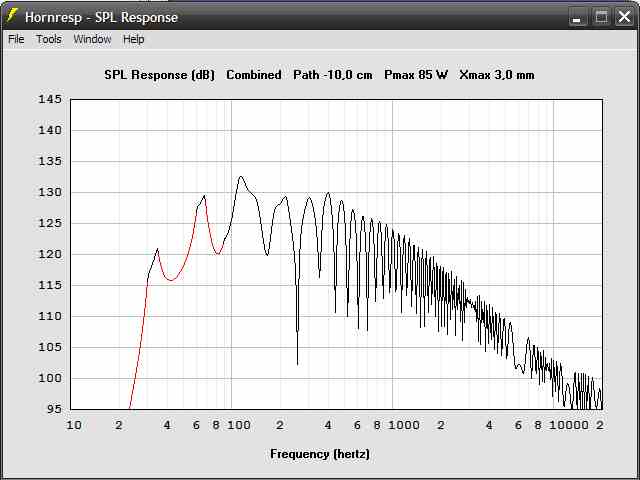Click the 115 value on the dB axis
Viewport: 640px width, 480px height.
[x=50, y=285]
